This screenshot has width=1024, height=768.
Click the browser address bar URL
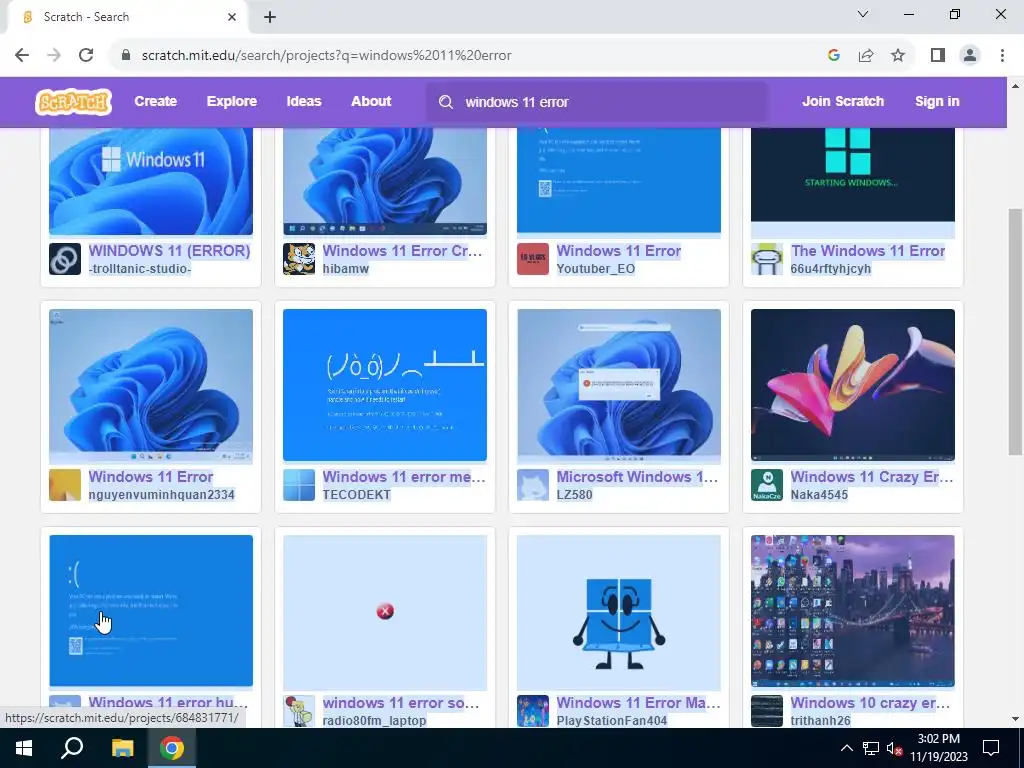[327, 56]
